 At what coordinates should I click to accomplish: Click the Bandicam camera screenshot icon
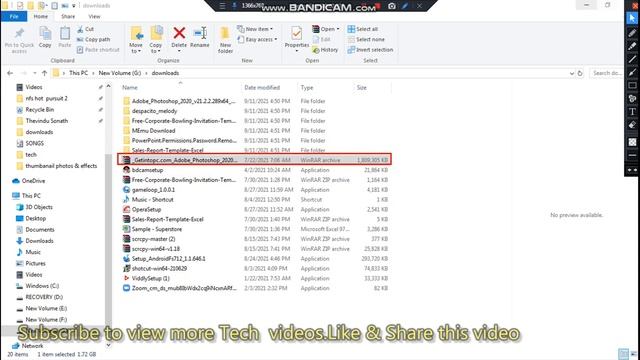[x=392, y=6]
